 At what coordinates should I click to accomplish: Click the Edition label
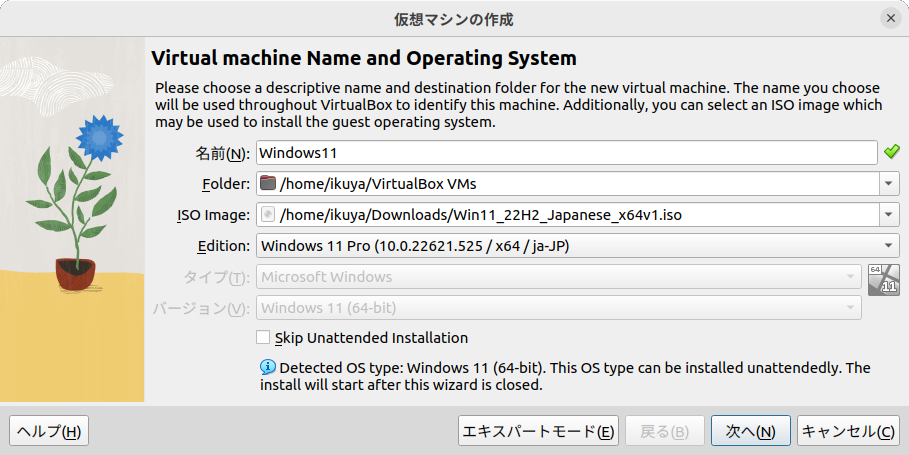click(x=224, y=246)
